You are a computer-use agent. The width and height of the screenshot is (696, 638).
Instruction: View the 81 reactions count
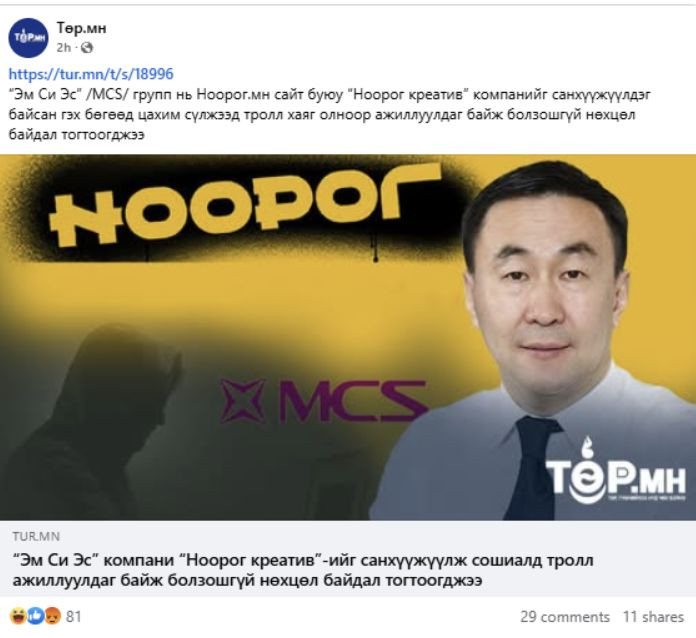pos(74,617)
